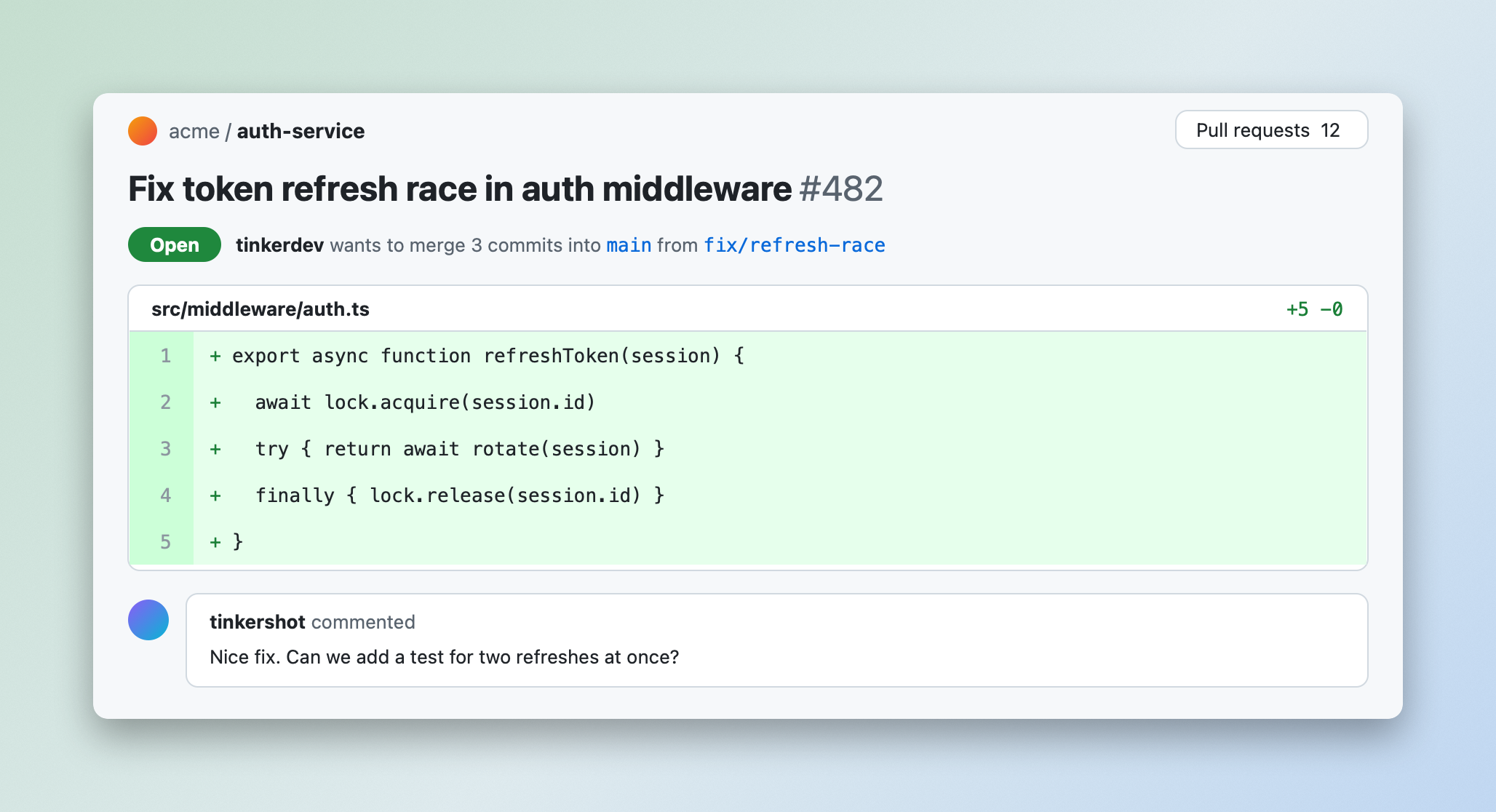Viewport: 1496px width, 812px height.
Task: Click the +5 additions count
Action: coord(1297,309)
